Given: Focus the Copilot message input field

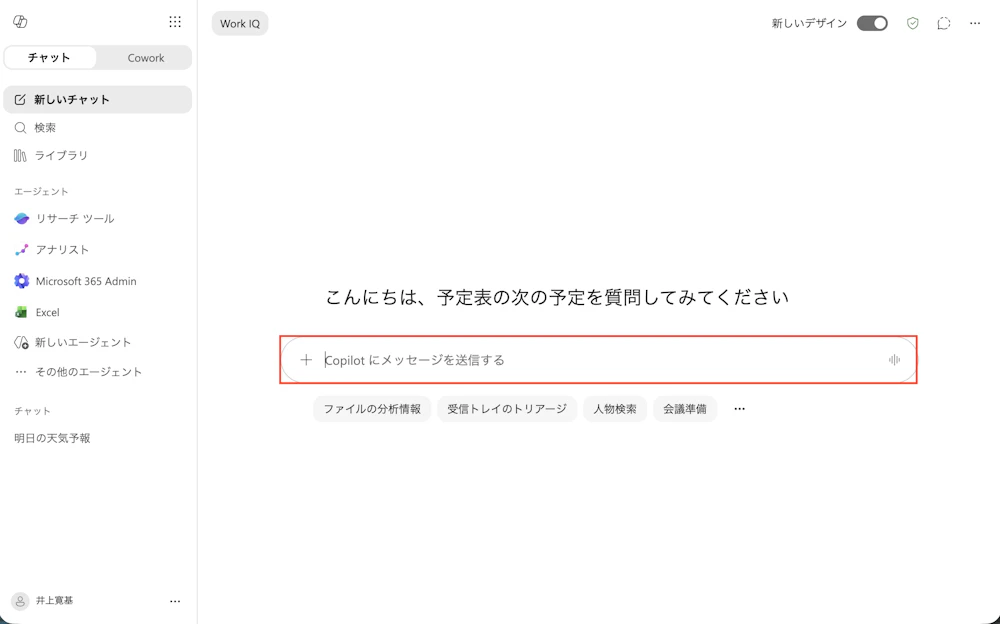Looking at the screenshot, I should 599,360.
